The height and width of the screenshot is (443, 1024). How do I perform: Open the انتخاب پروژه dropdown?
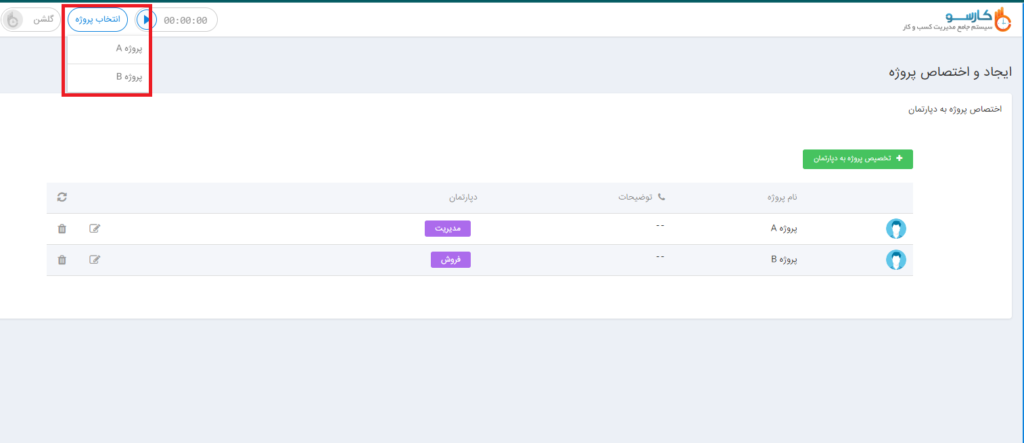tap(98, 19)
